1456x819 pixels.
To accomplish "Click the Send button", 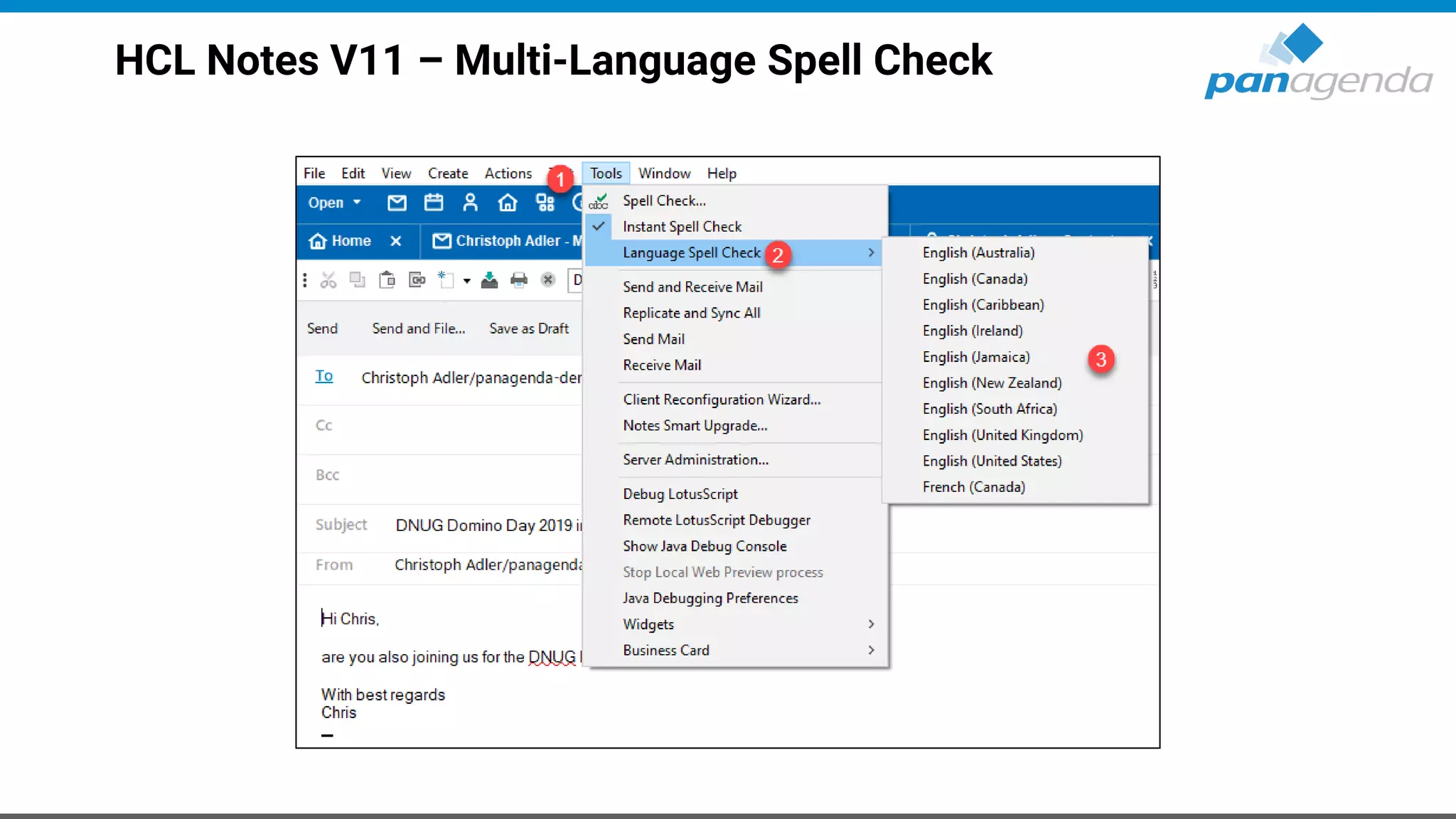I will (322, 328).
